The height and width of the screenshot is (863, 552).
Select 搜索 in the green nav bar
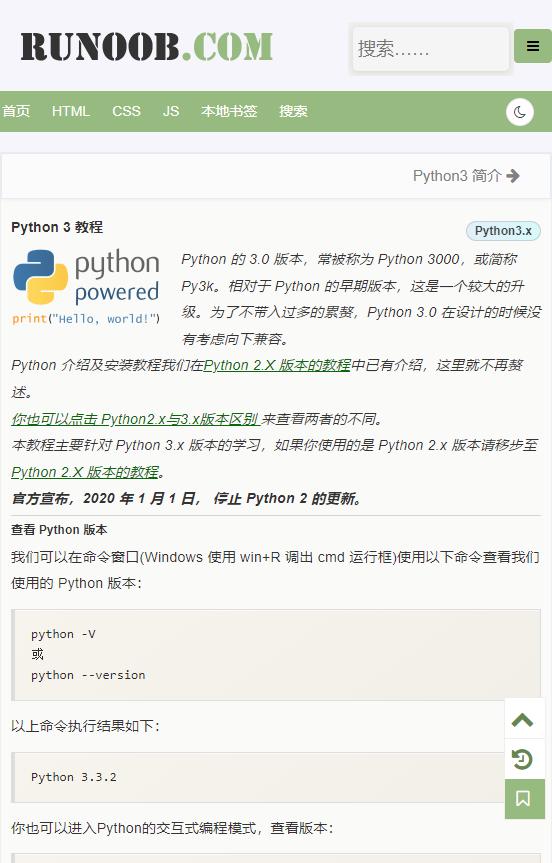(293, 111)
